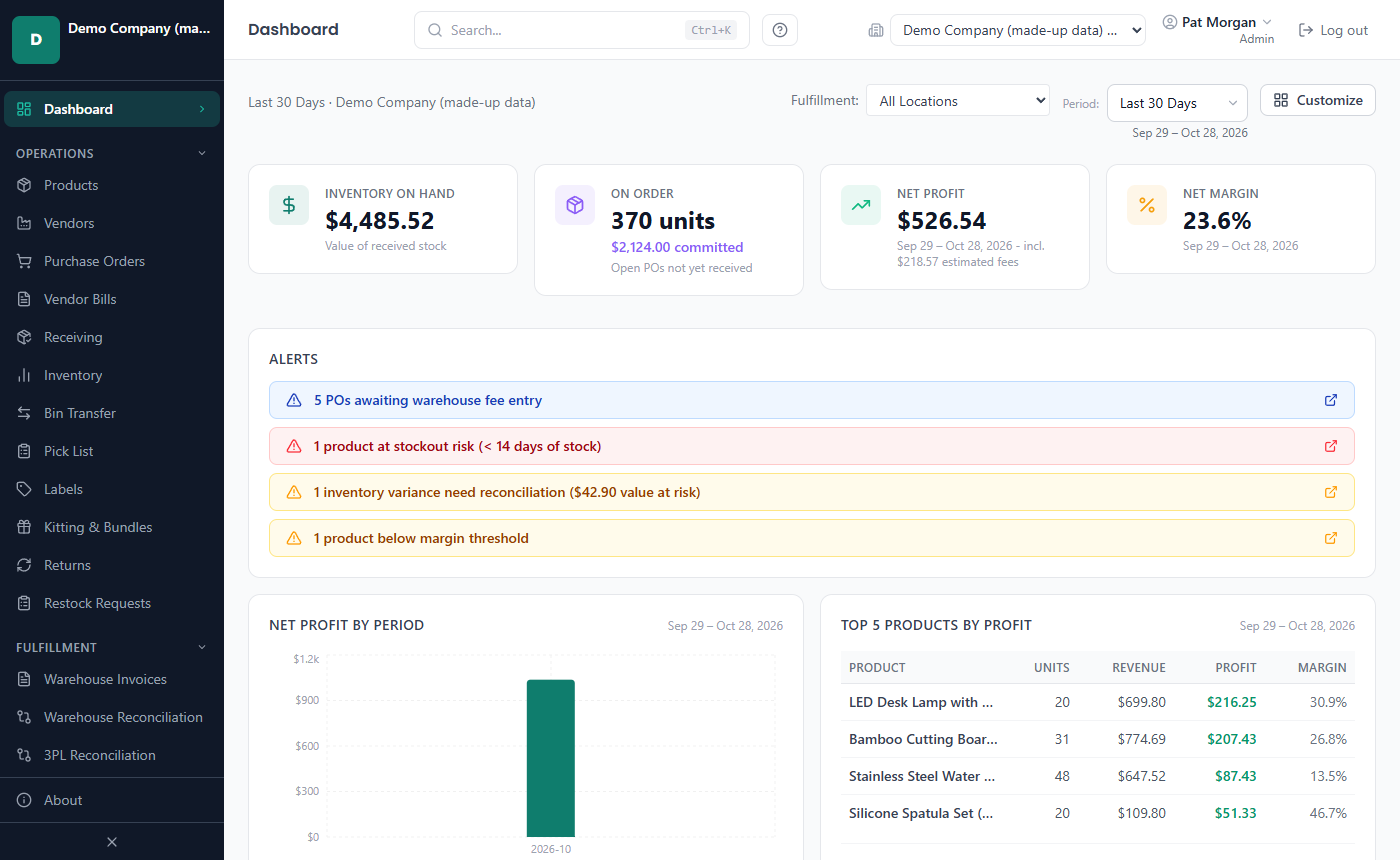Go to Vendor Bills in the sidebar
Viewport: 1400px width, 860px height.
coord(112,299)
